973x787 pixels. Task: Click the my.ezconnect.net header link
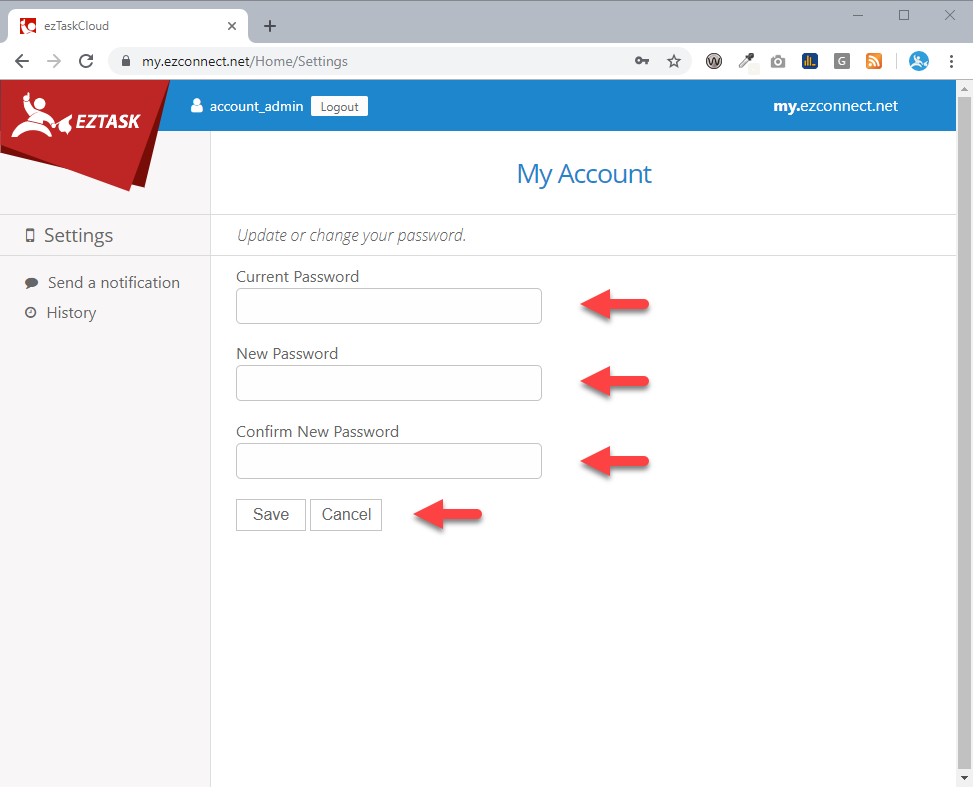tap(835, 106)
